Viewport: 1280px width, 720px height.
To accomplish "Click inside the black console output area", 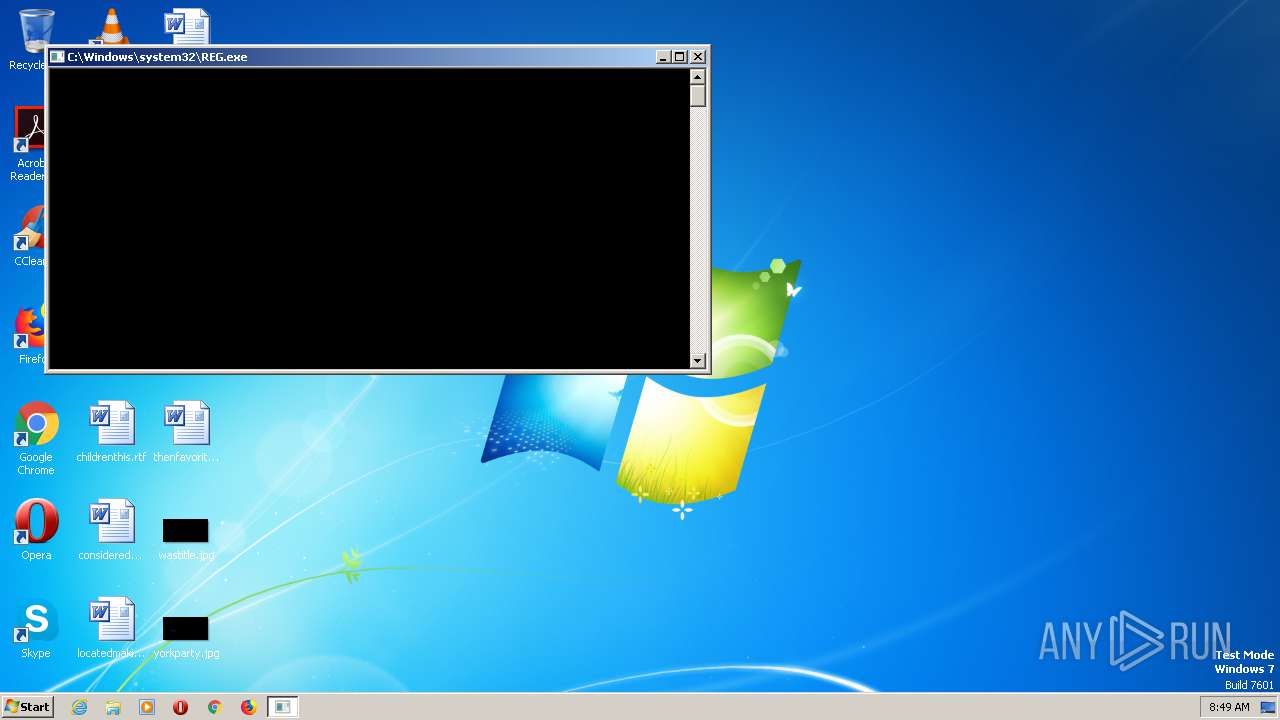I will tap(369, 218).
